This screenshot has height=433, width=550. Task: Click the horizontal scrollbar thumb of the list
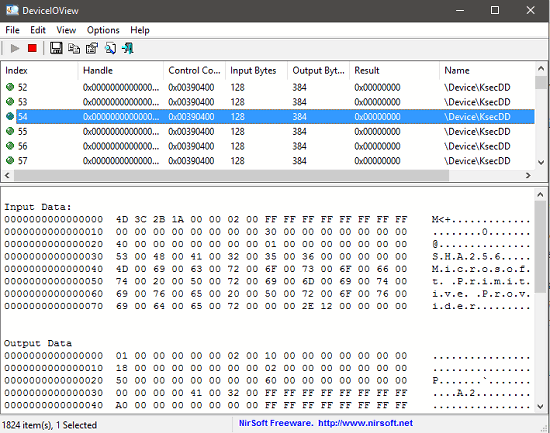tap(231, 175)
